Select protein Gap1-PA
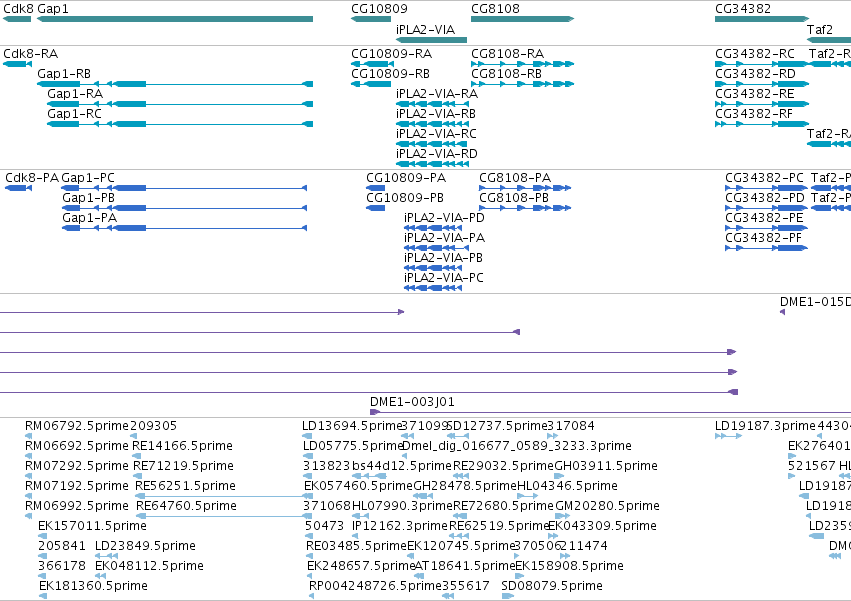This screenshot has width=851, height=601. pyautogui.click(x=90, y=218)
